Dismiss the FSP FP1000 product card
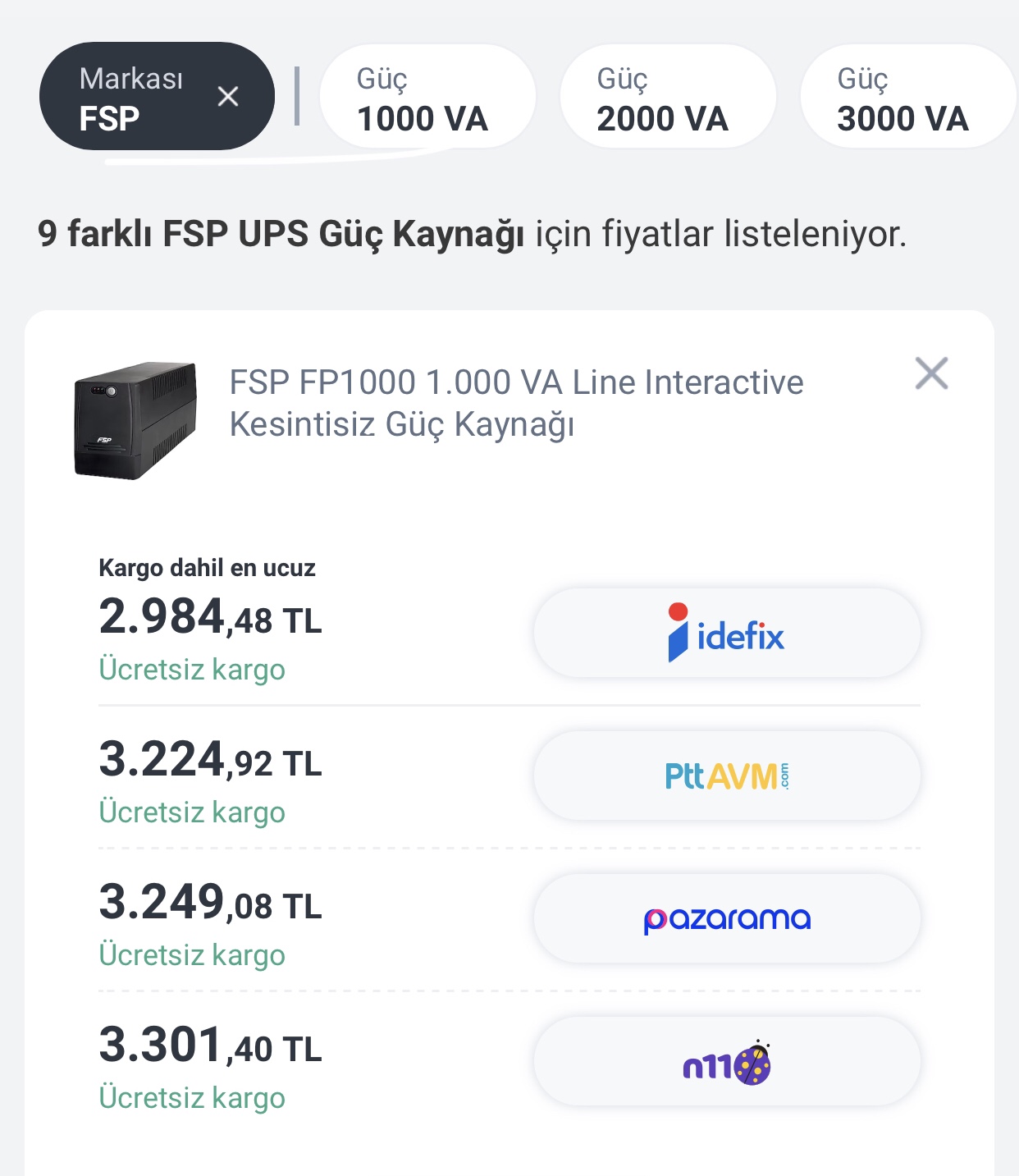The width and height of the screenshot is (1019, 1176). click(x=931, y=373)
